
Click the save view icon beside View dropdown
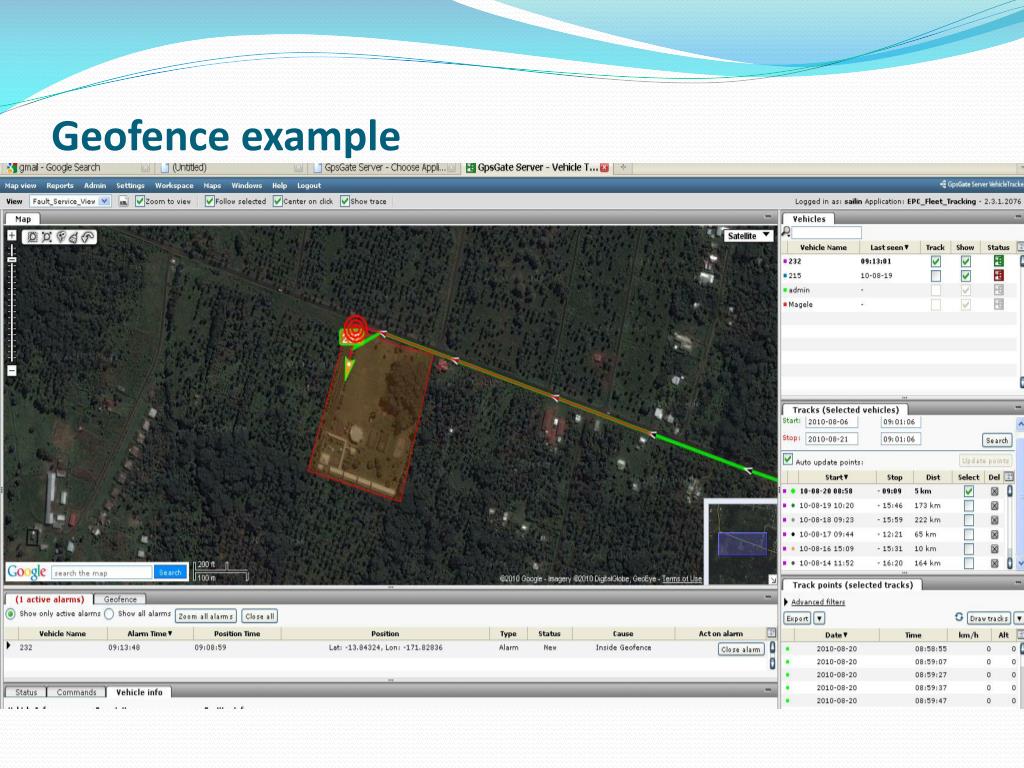pos(123,201)
